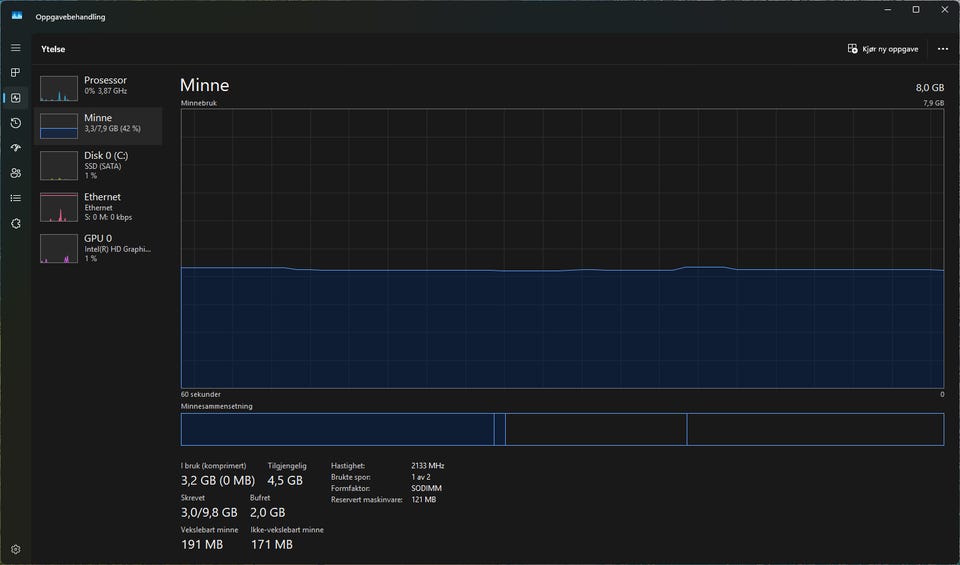960x565 pixels.
Task: Open the App history sidebar icon
Action: pos(15,123)
